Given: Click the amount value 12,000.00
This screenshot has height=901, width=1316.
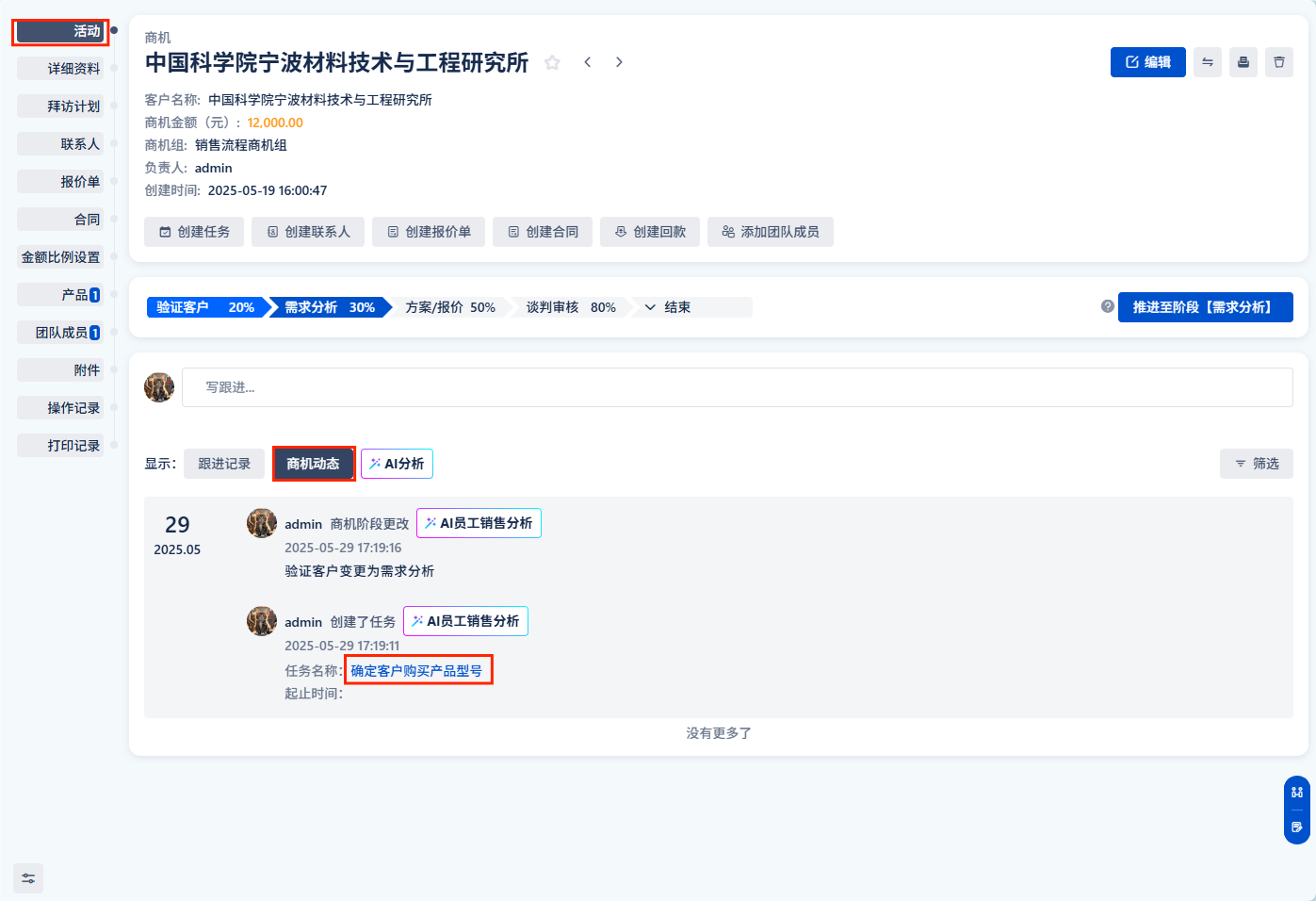Looking at the screenshot, I should [275, 123].
